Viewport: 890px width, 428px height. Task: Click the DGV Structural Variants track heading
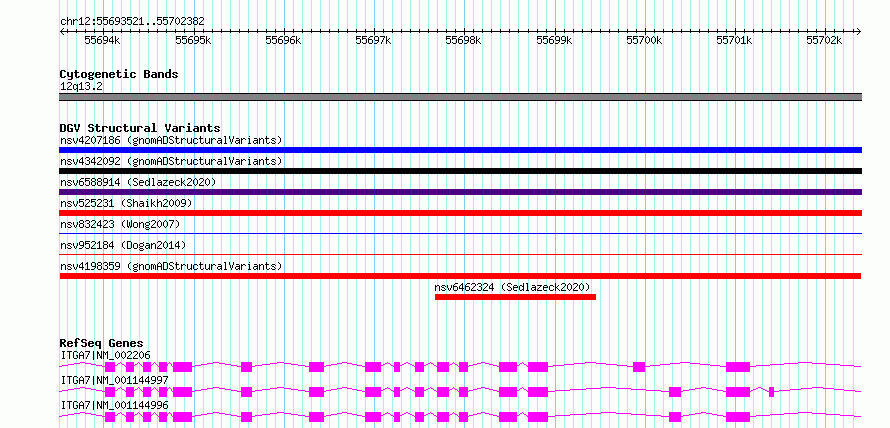point(140,128)
